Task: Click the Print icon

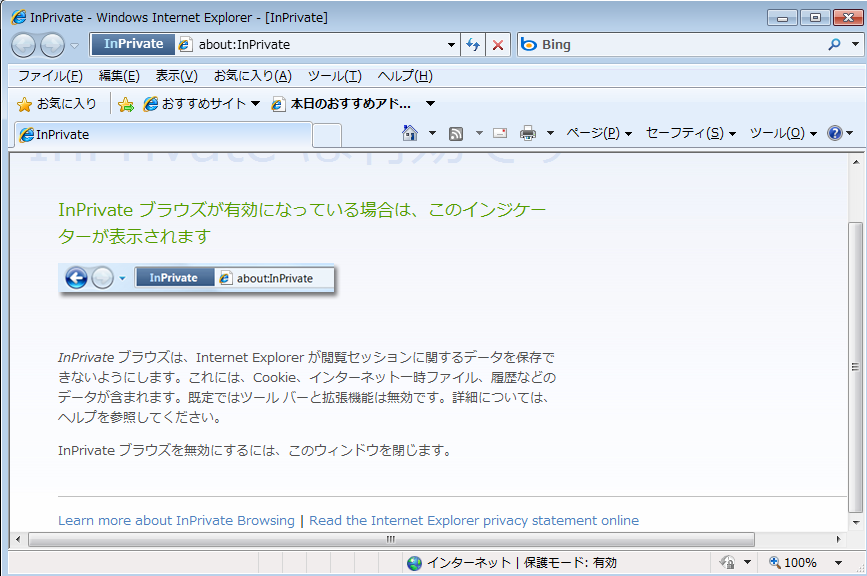Action: [528, 133]
